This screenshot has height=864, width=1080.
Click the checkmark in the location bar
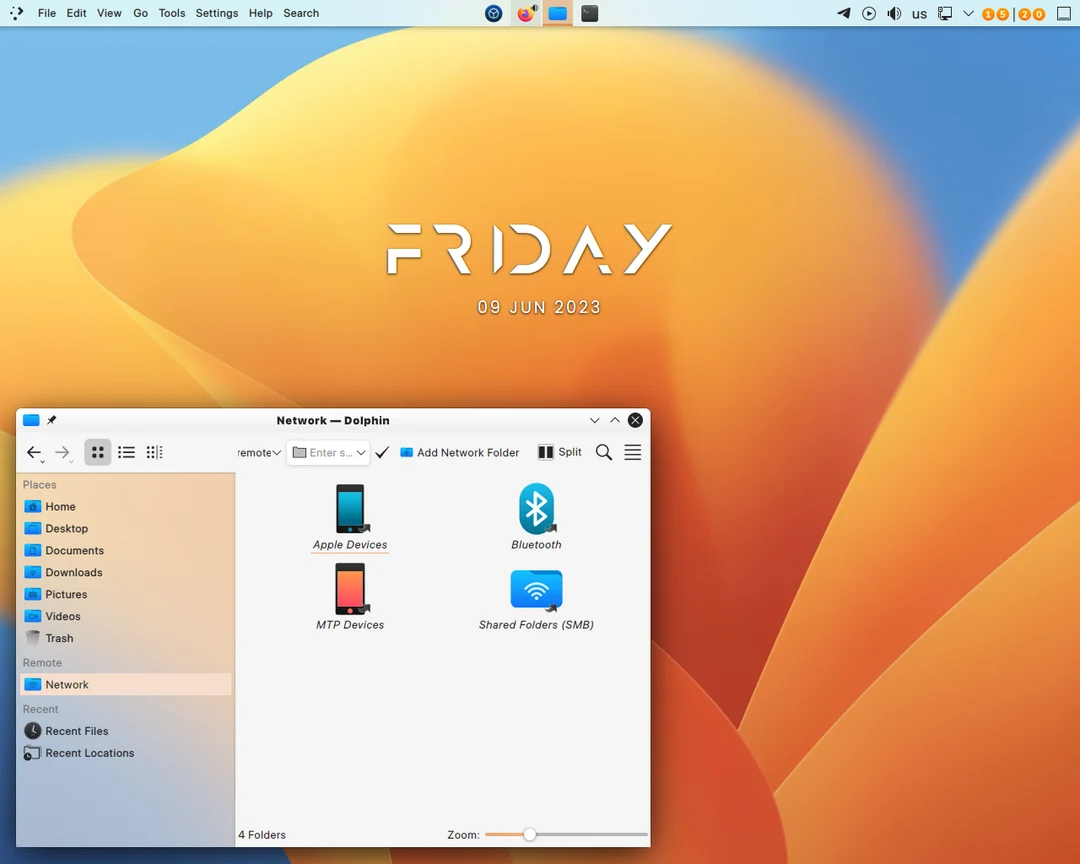pyautogui.click(x=382, y=452)
